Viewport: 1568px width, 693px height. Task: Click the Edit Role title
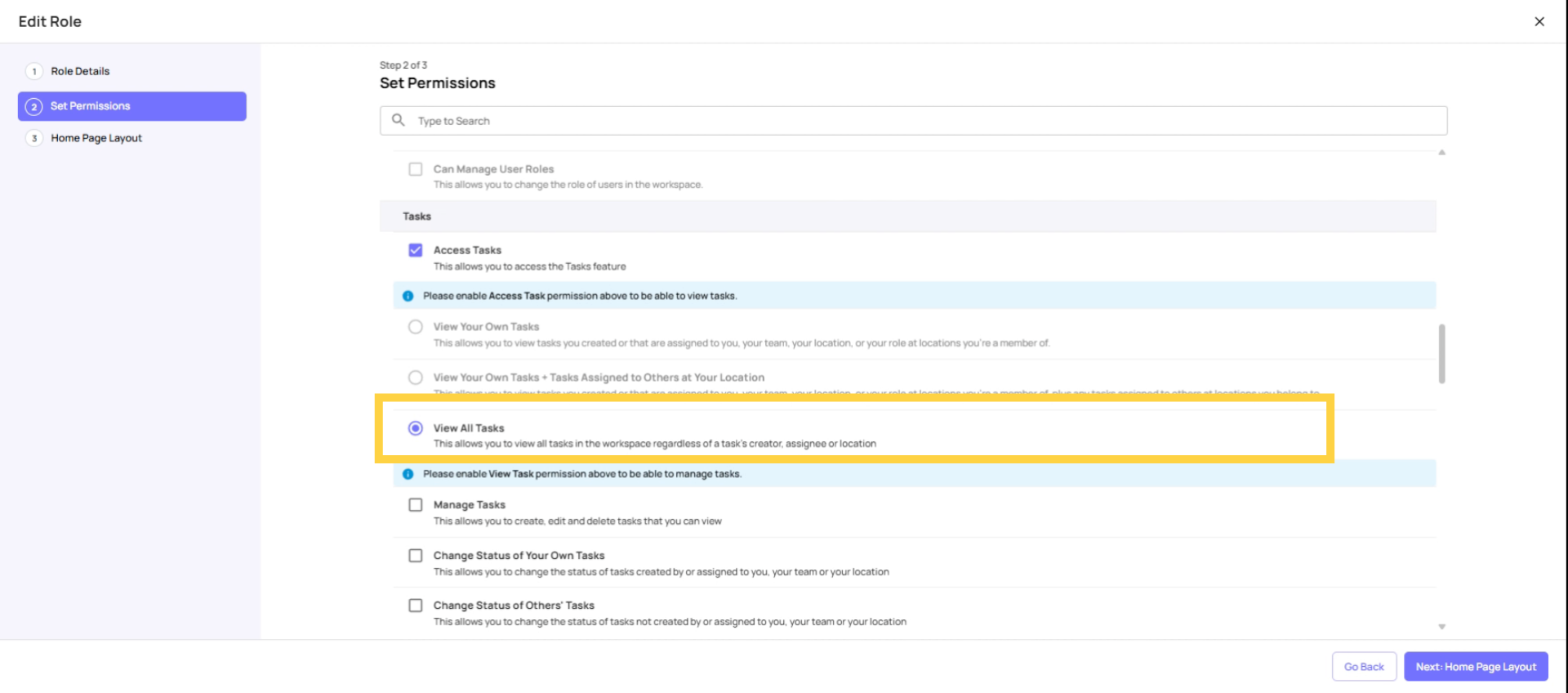pos(50,22)
